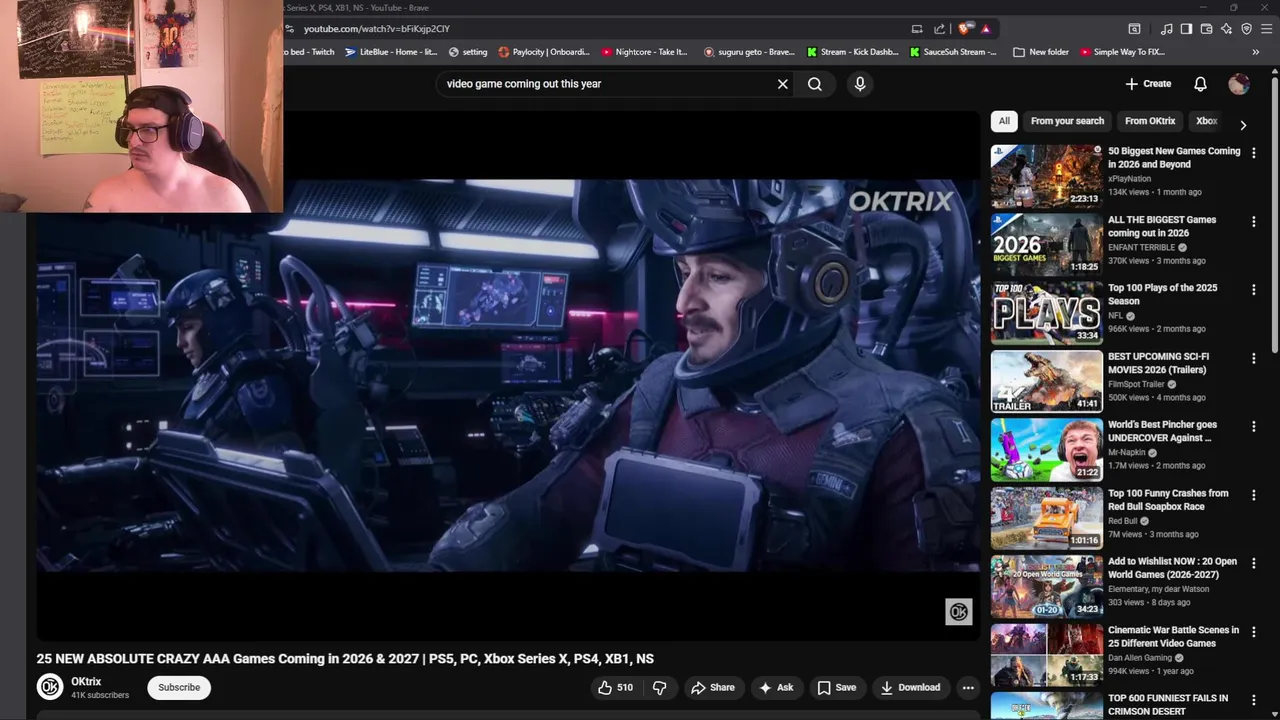Share the video
The width and height of the screenshot is (1280, 720).
point(713,687)
